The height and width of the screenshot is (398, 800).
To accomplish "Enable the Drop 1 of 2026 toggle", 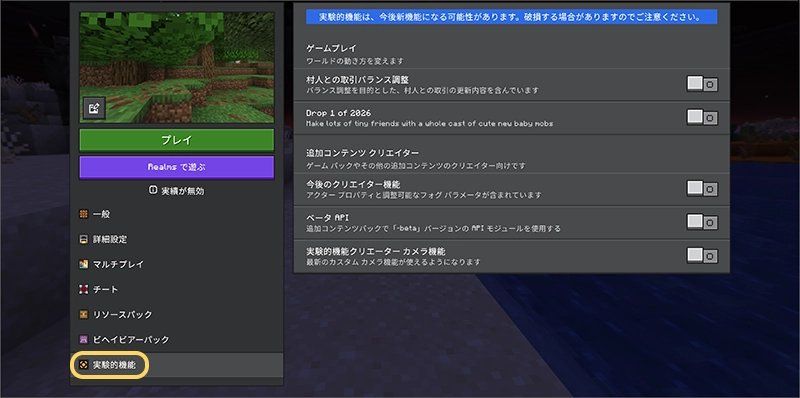I will tap(703, 118).
